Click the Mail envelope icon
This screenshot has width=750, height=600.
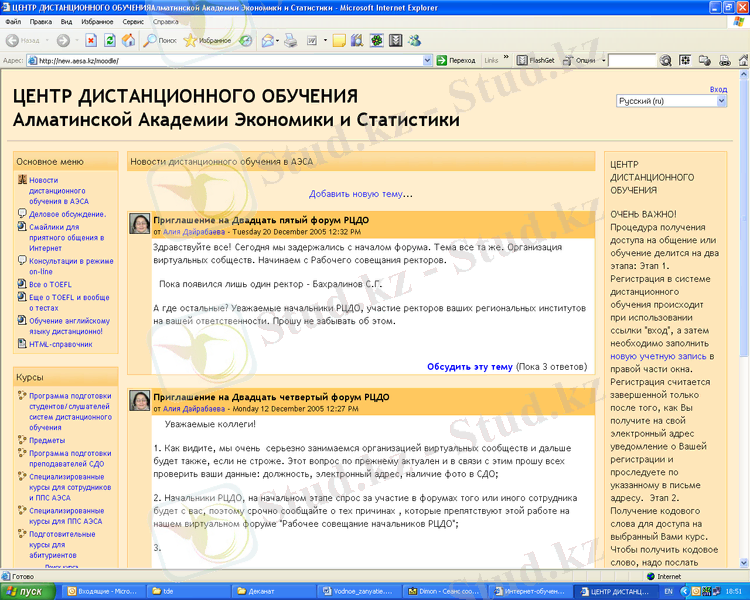[x=268, y=41]
